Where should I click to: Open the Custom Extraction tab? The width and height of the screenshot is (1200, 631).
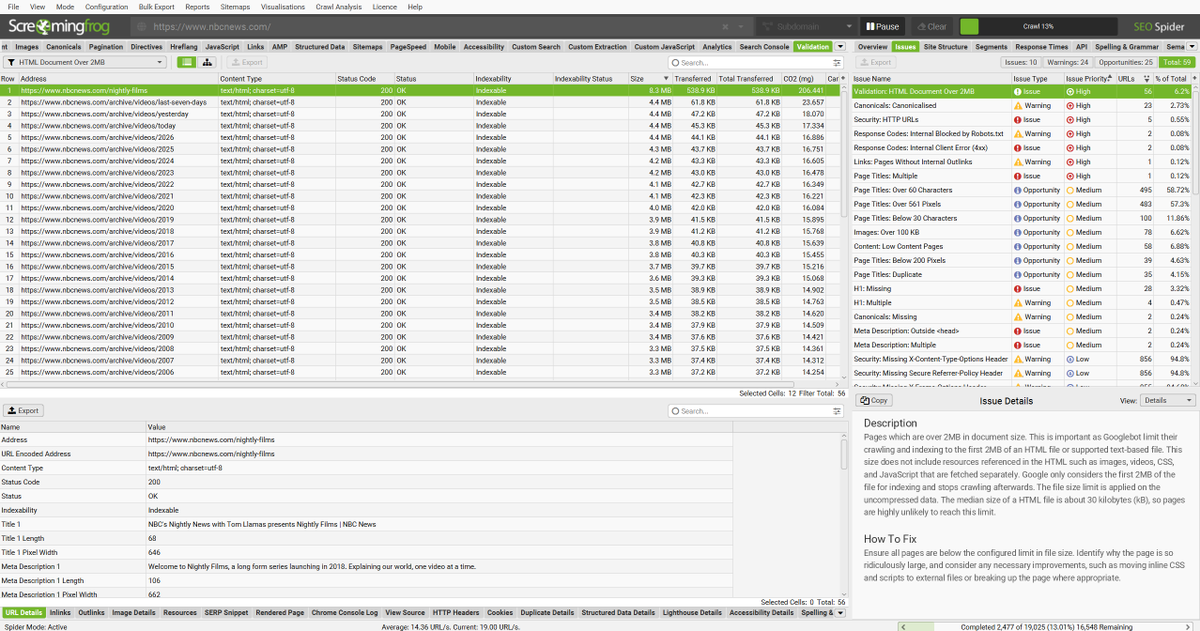point(597,46)
